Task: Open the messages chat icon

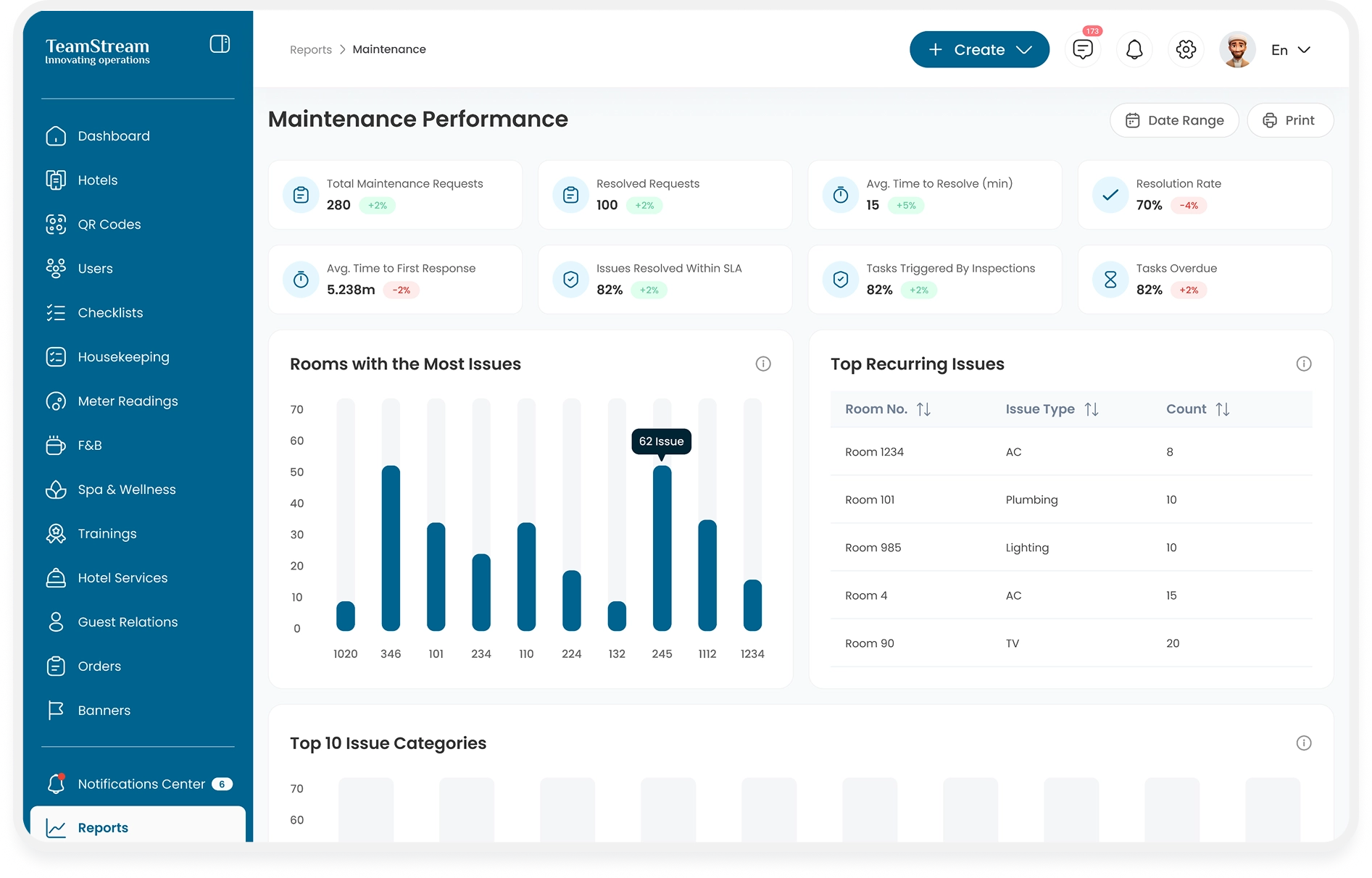Action: click(1082, 49)
